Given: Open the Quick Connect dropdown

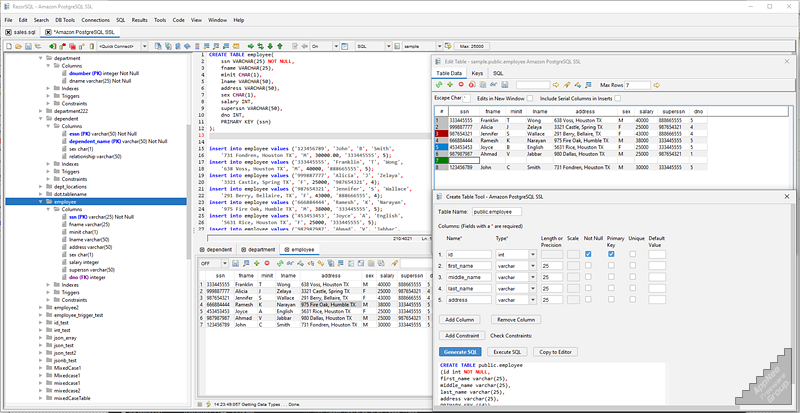Looking at the screenshot, I should click(144, 46).
